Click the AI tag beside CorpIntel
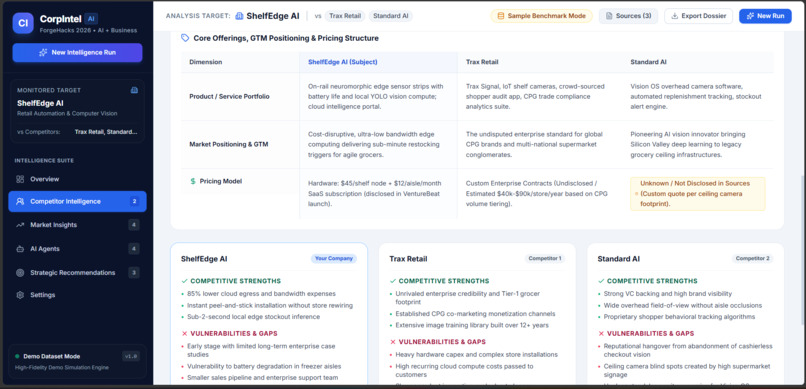This screenshot has height=389, width=806. 91,18
